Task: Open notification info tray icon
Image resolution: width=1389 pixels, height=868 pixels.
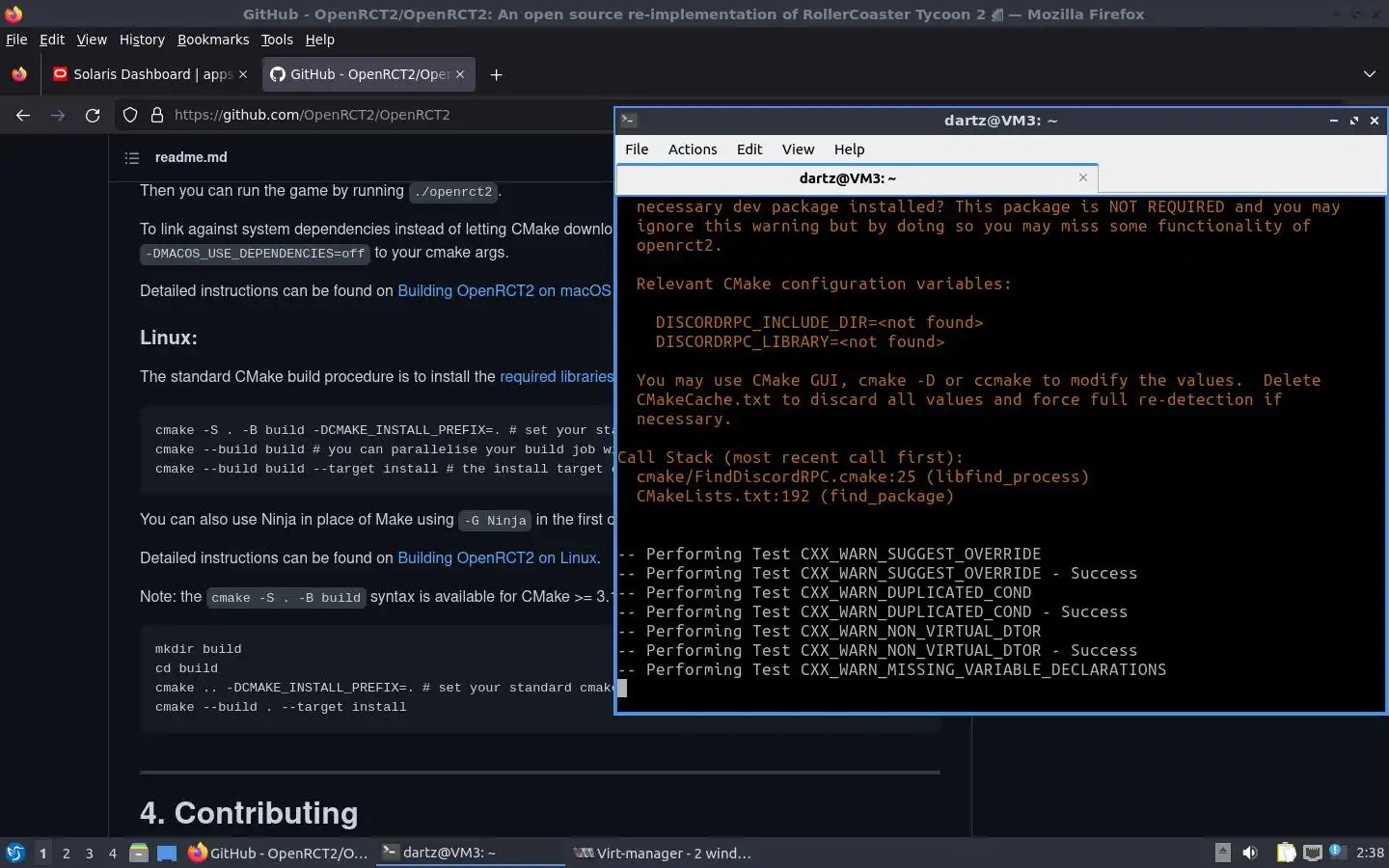Action: [x=1336, y=851]
